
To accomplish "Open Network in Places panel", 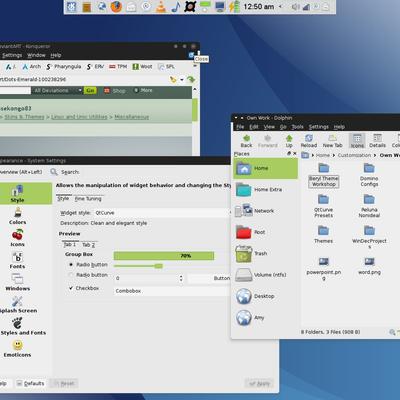I will 265,211.
